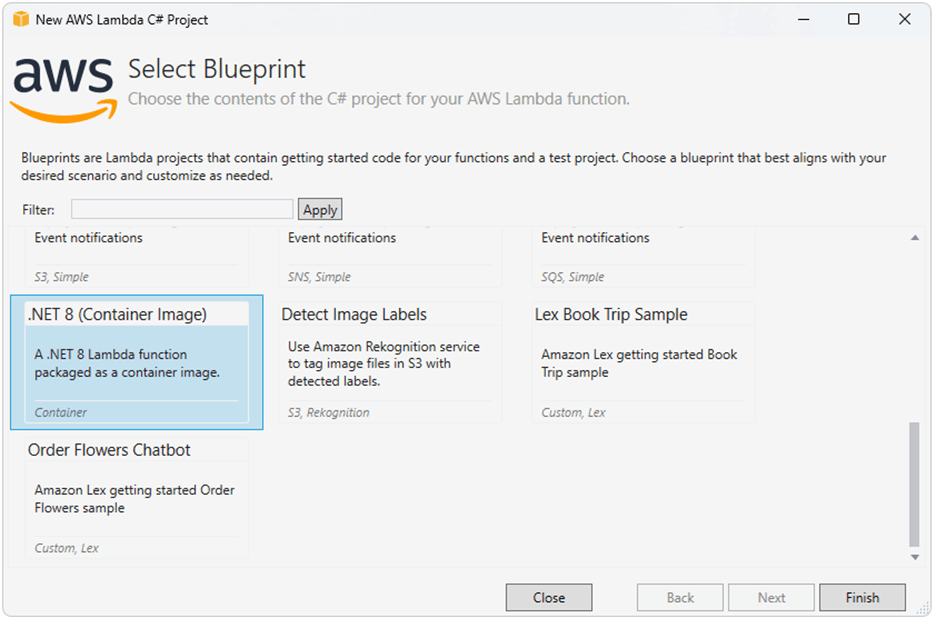The image size is (936, 618).
Task: Maximize the New AWS Lambda Project window
Action: 853,19
